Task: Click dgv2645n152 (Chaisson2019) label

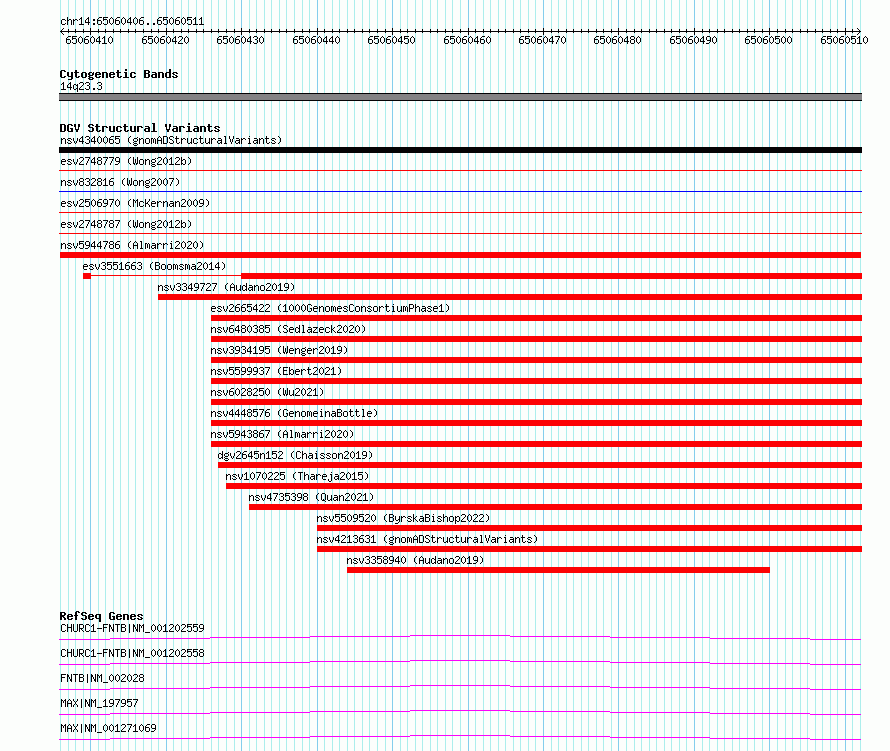Action: tap(295, 455)
